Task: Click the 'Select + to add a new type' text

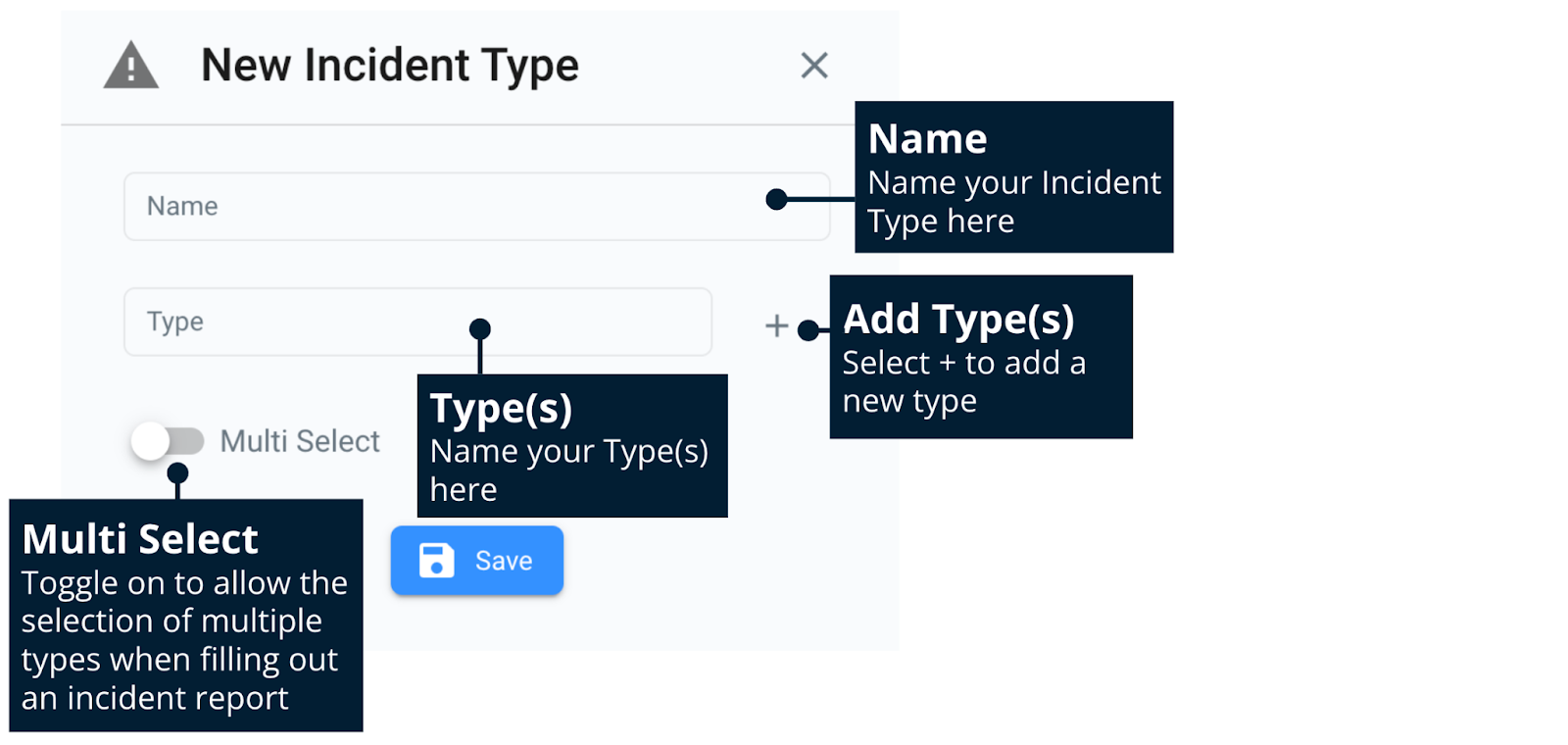Action: (x=963, y=381)
